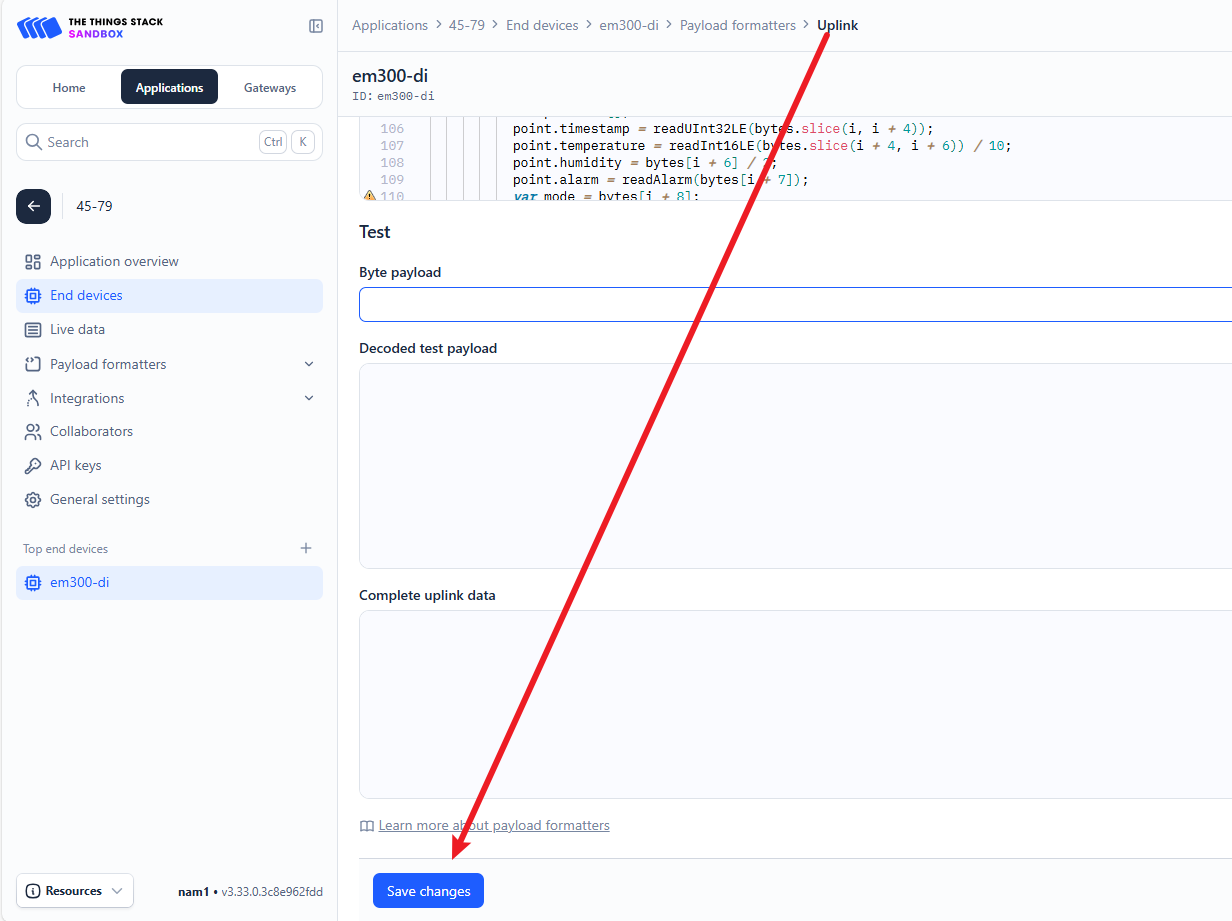1232x921 pixels.
Task: Switch to the Gateways tab
Action: coord(270,88)
